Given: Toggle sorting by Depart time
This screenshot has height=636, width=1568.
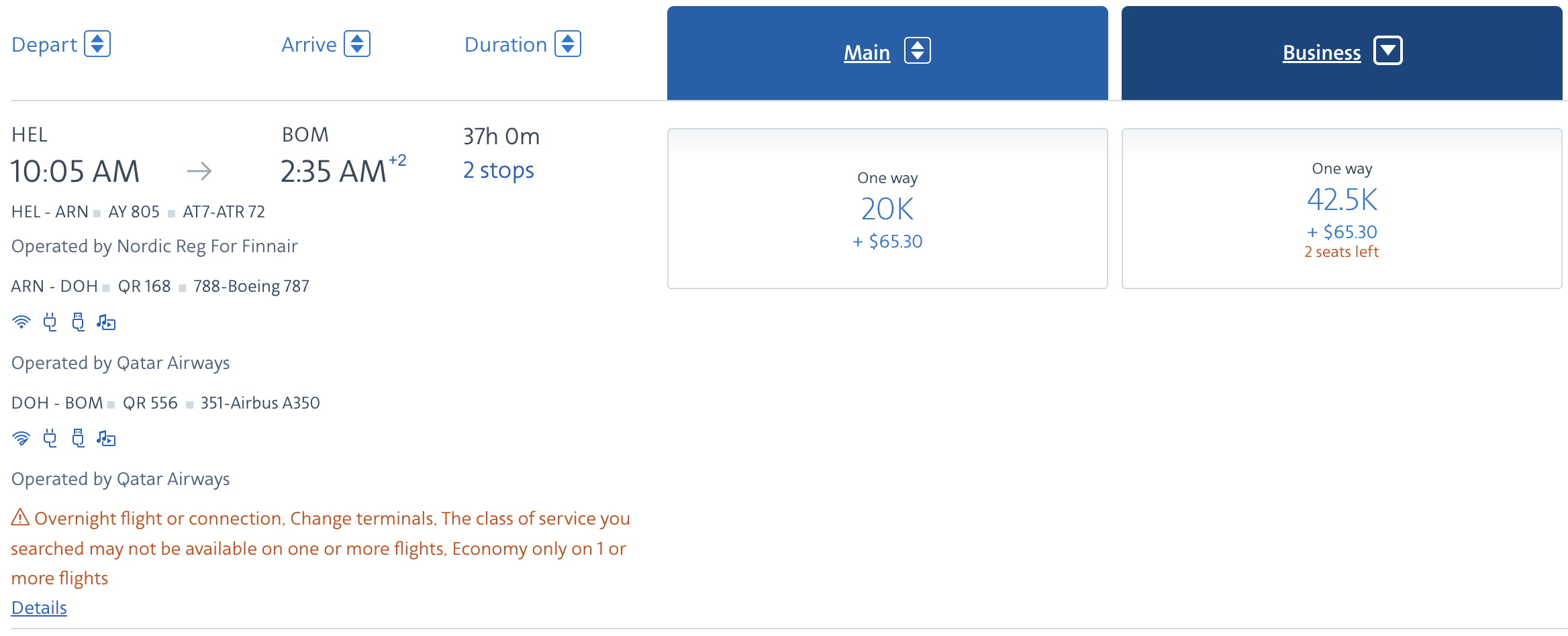Looking at the screenshot, I should click(97, 44).
